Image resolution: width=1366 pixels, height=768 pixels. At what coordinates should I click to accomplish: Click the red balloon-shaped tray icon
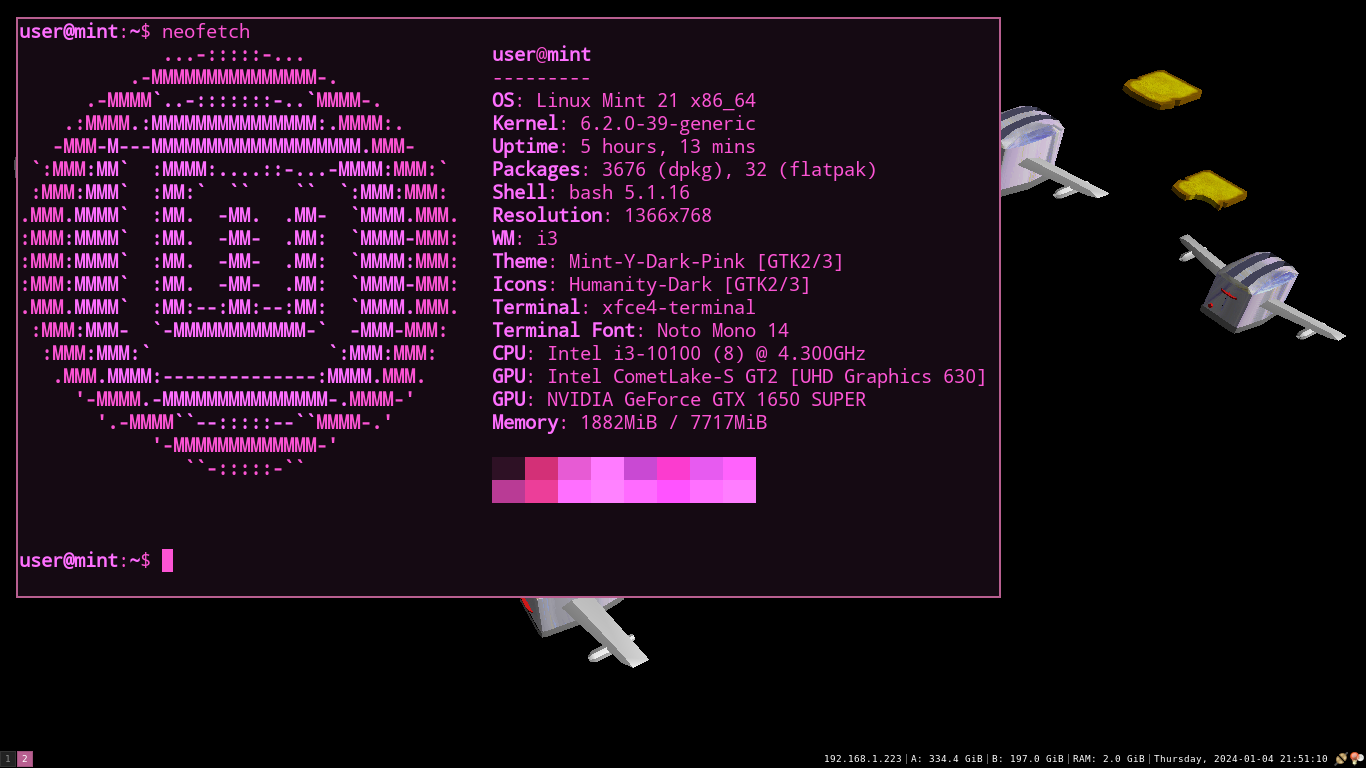(x=1357, y=759)
